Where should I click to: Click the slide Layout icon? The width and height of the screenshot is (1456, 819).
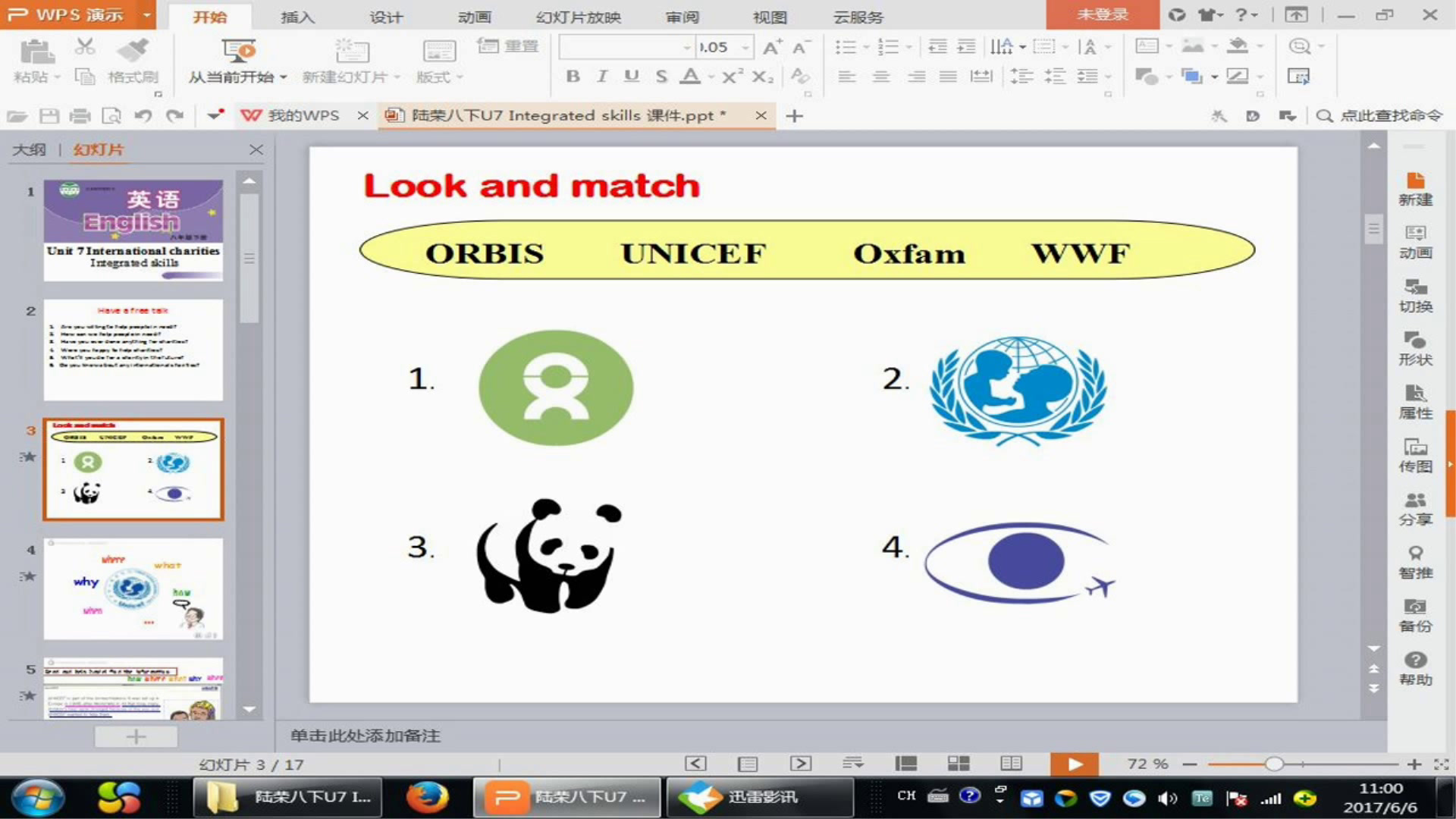(x=439, y=51)
